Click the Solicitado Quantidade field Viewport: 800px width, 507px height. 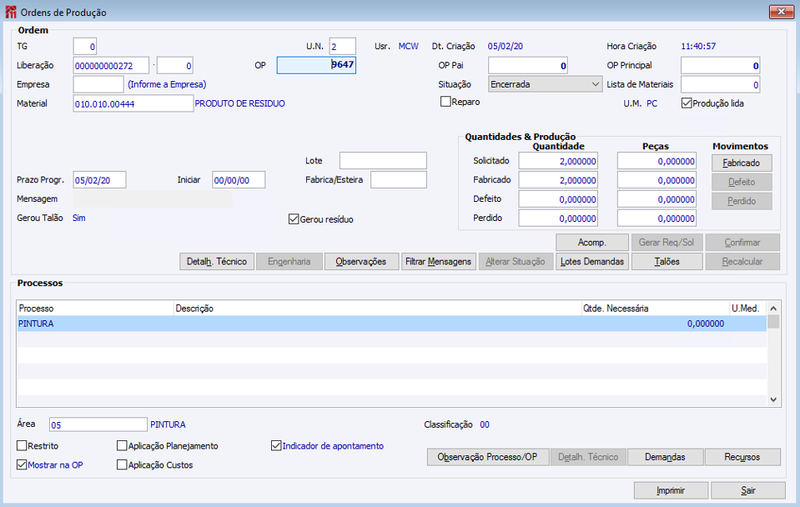click(558, 161)
